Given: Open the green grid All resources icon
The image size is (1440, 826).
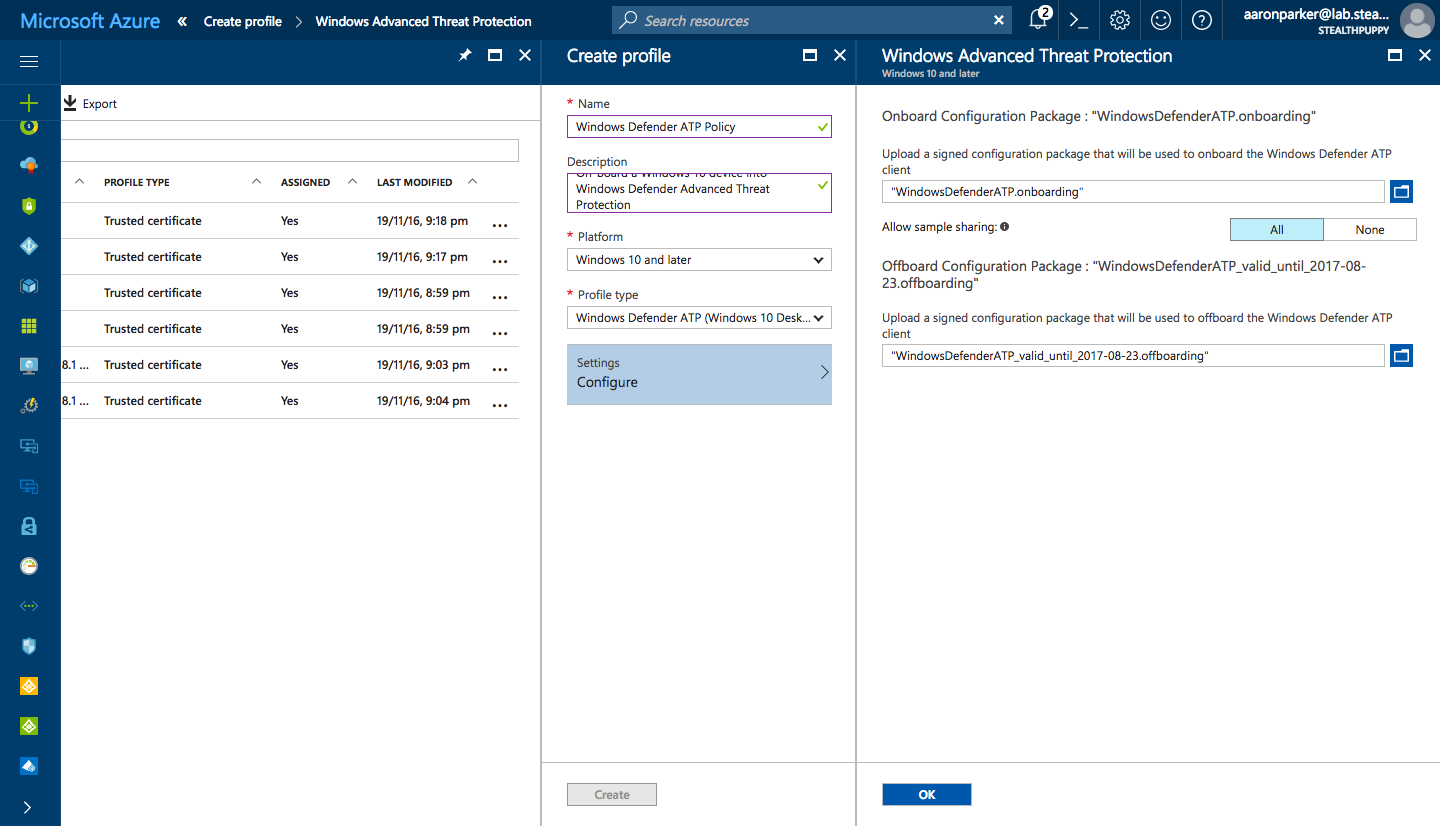Looking at the screenshot, I should [29, 326].
